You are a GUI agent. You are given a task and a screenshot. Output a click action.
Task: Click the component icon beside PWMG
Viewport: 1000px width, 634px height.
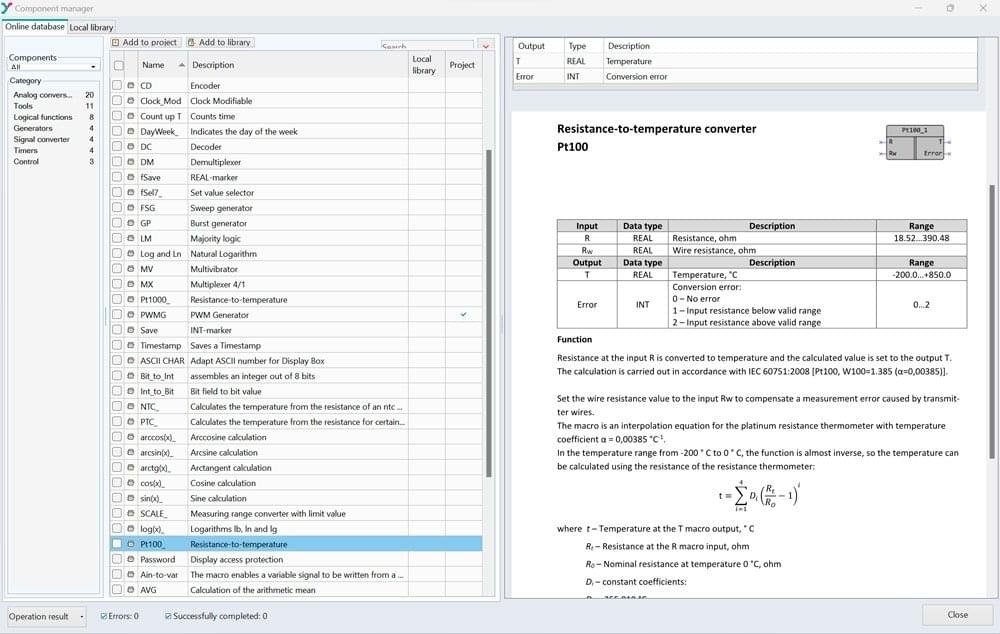[x=131, y=315]
